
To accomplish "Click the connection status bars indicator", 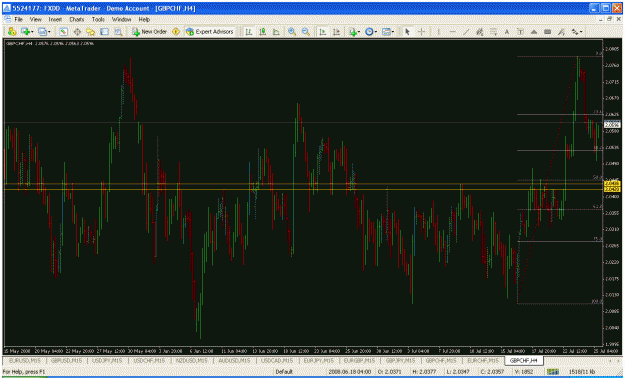I will (552, 372).
